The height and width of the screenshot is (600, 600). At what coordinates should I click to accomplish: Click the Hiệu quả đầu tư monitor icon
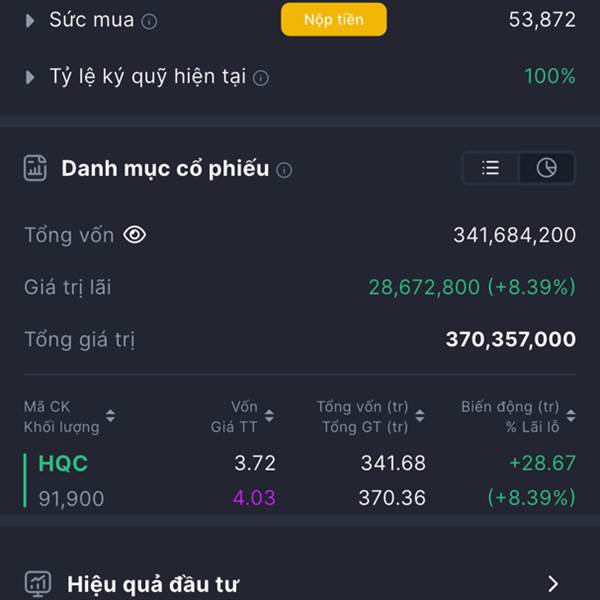pos(38,584)
